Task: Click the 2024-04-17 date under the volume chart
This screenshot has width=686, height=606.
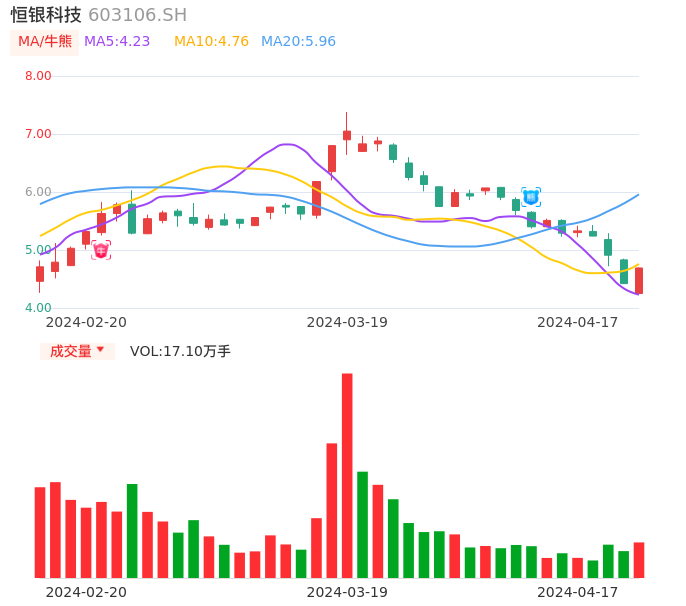Action: [578, 592]
